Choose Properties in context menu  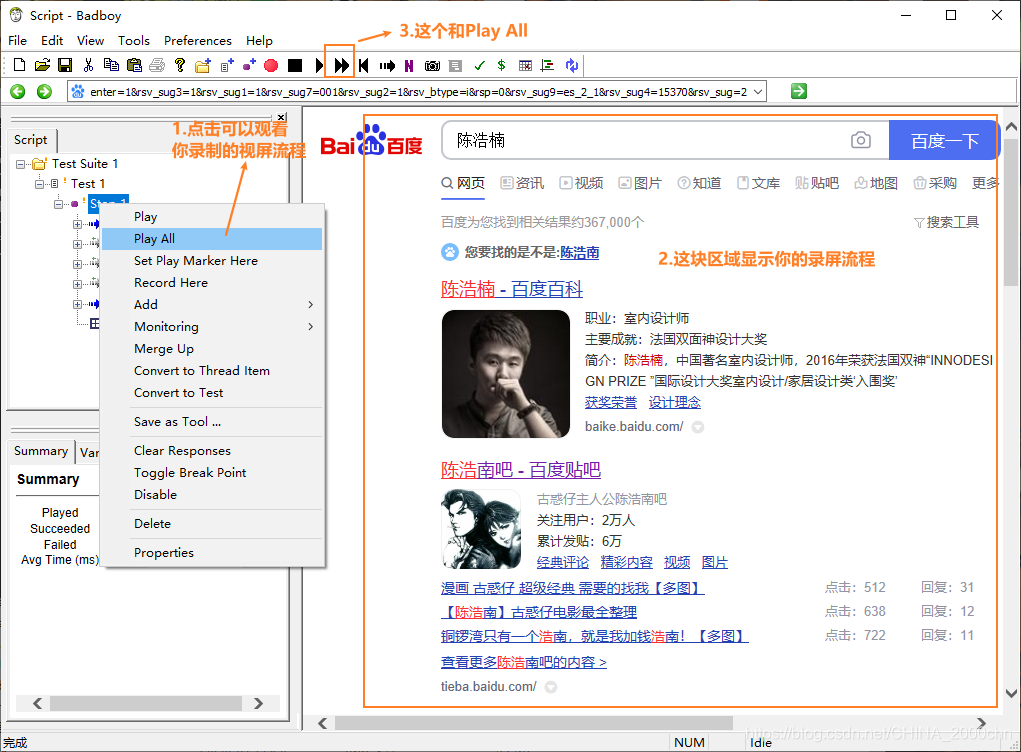[212, 553]
